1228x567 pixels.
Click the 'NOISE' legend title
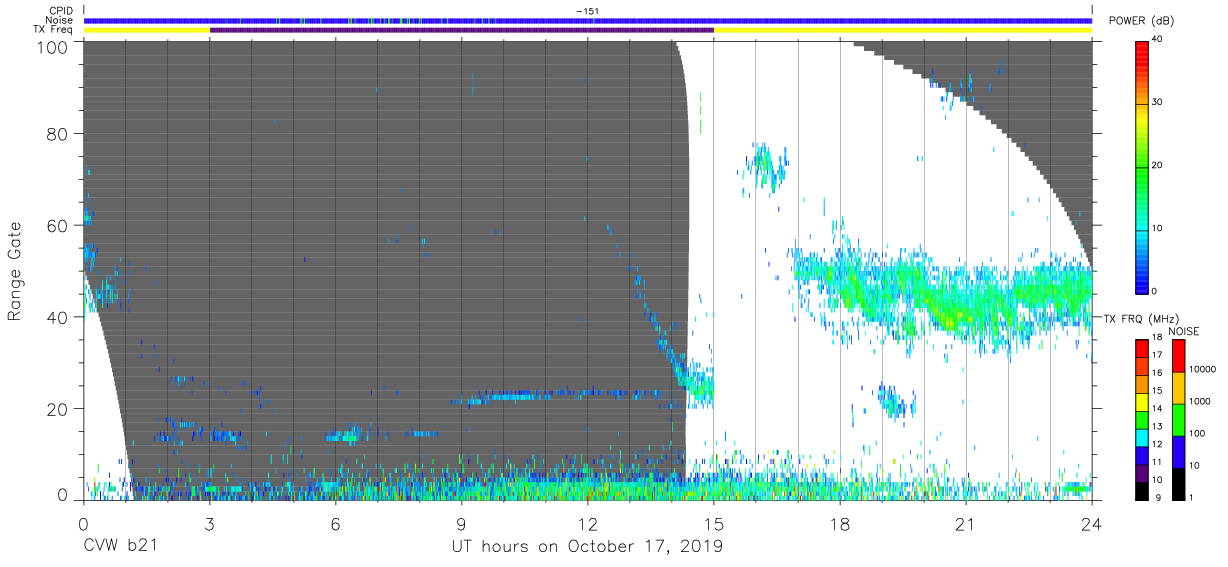[x=1185, y=331]
